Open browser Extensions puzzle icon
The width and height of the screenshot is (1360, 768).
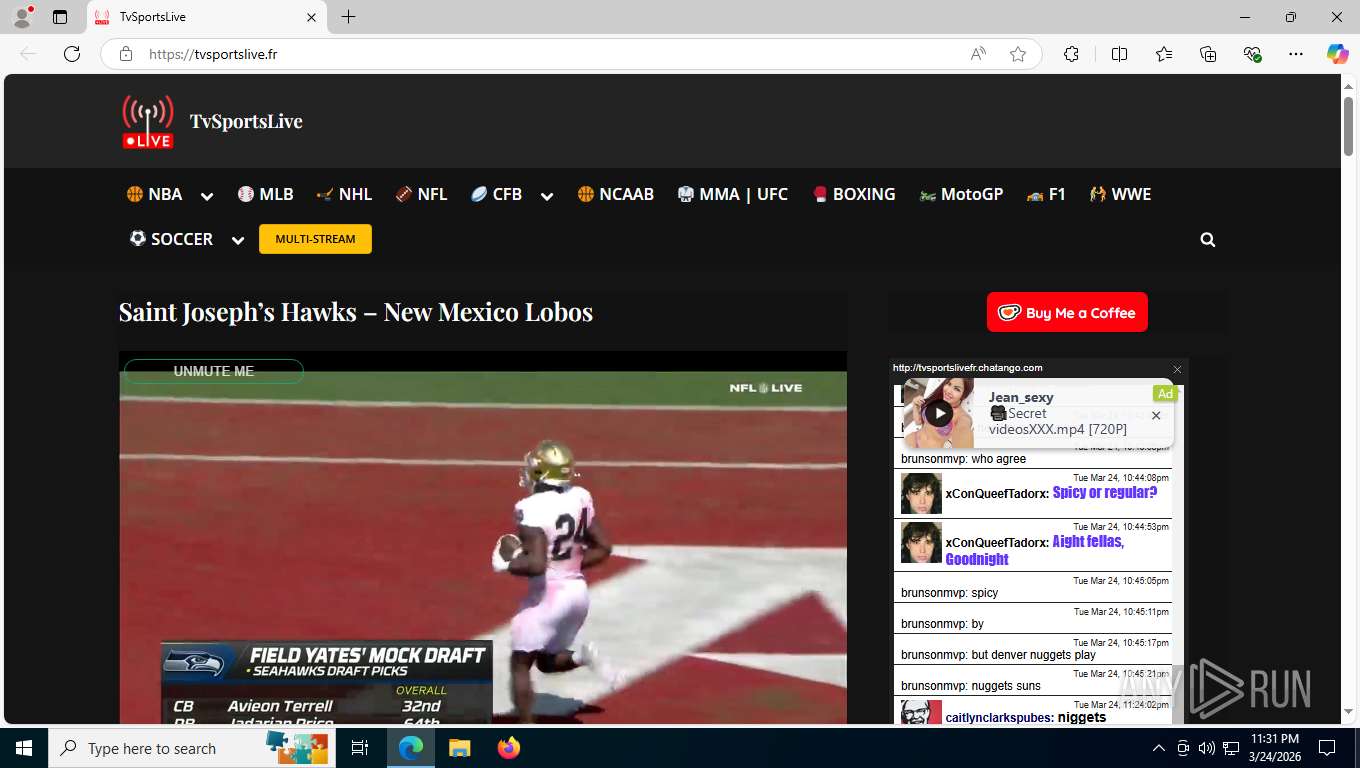pyautogui.click(x=1071, y=54)
